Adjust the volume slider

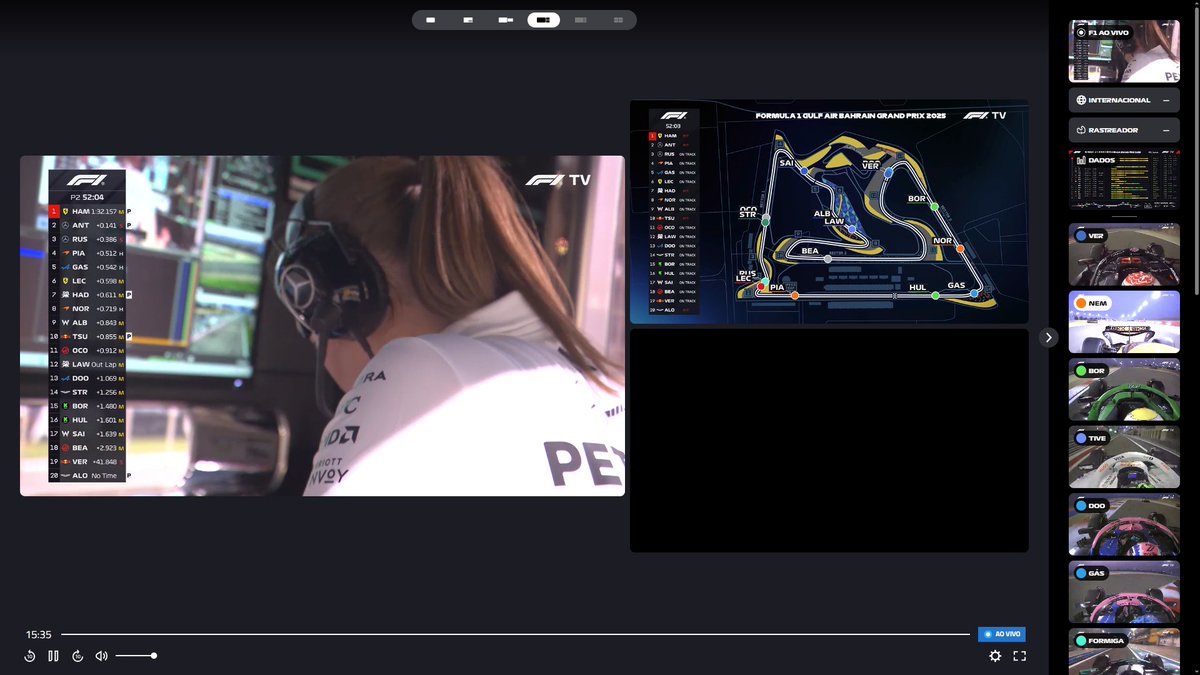135,656
